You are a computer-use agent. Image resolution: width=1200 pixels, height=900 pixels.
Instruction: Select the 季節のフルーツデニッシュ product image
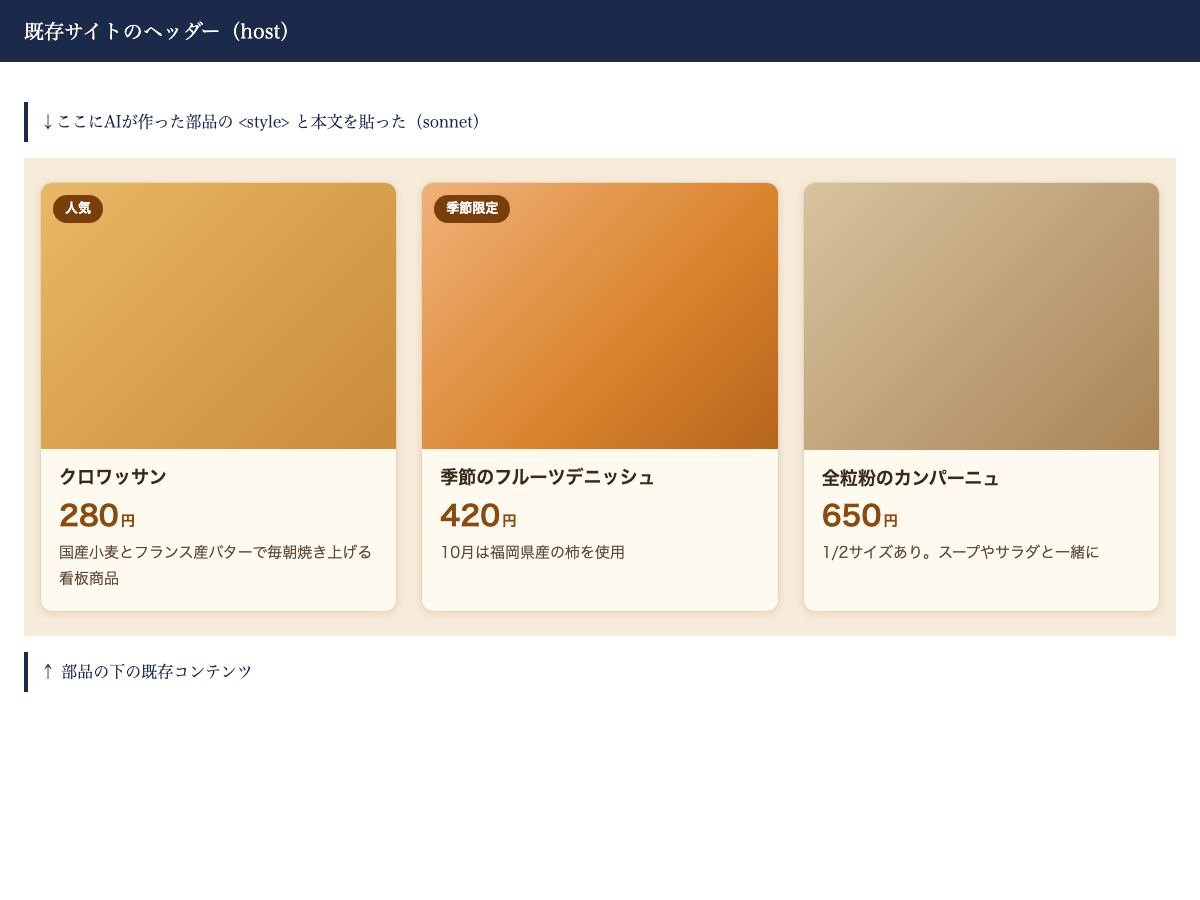tap(600, 316)
